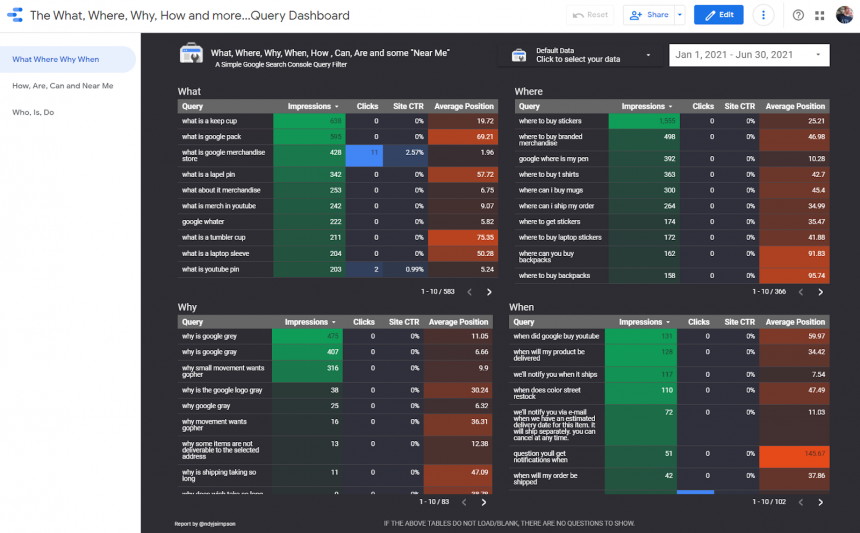The width and height of the screenshot is (860, 533).
Task: Click the report title in header
Action: coord(190,15)
